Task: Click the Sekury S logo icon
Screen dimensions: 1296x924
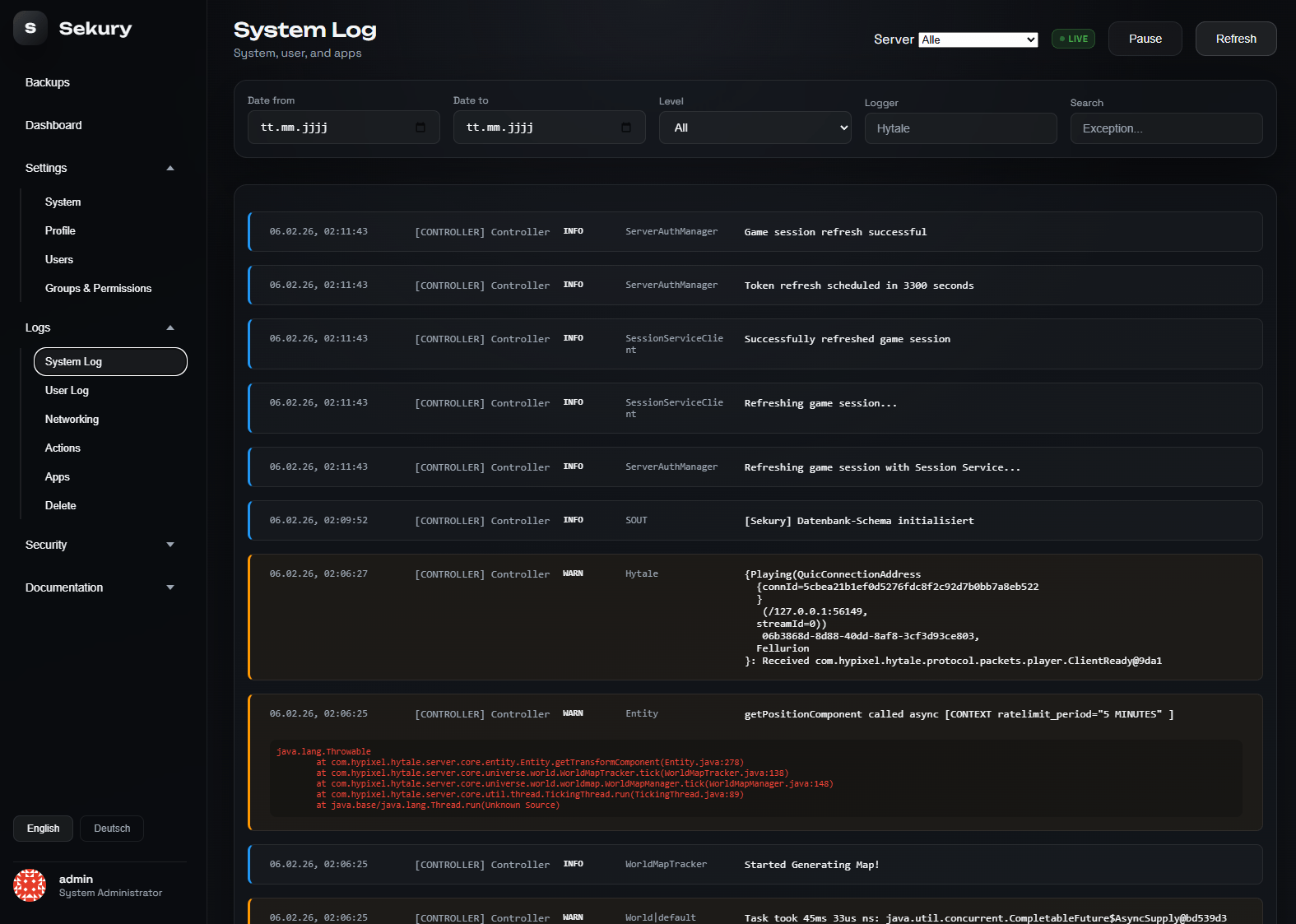Action: point(30,28)
